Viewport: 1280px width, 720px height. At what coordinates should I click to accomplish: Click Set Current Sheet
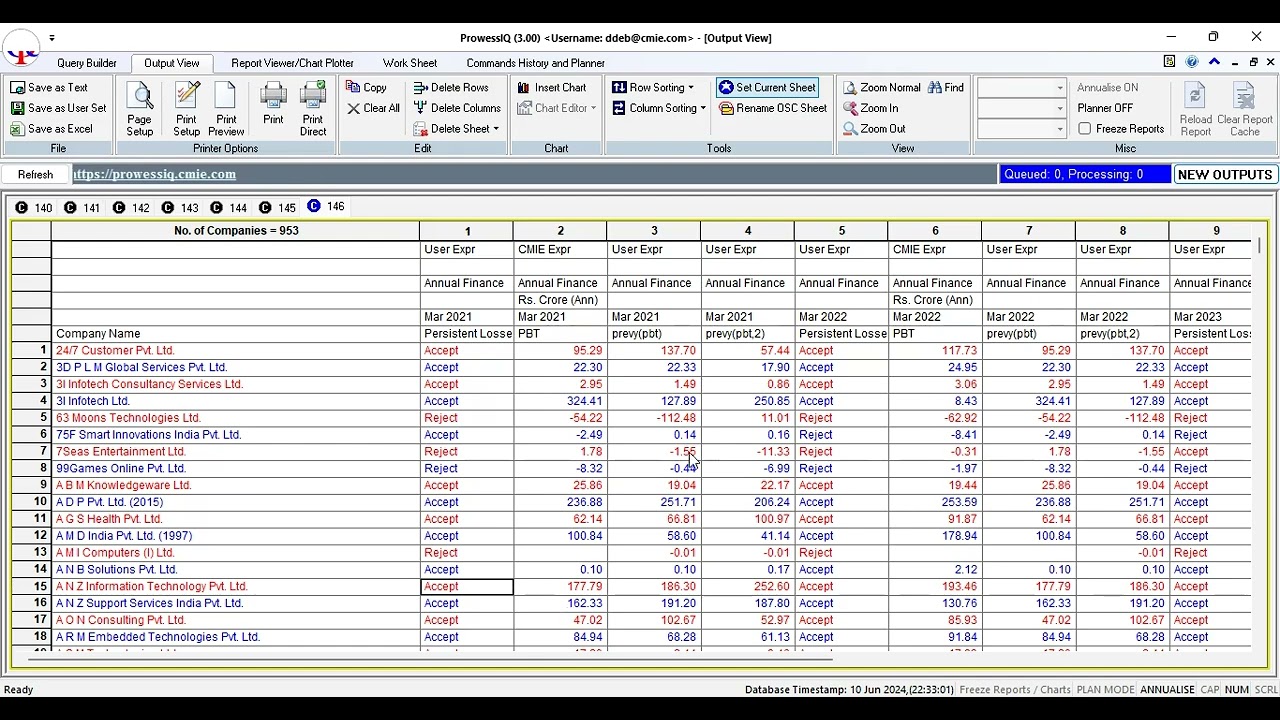tap(767, 88)
